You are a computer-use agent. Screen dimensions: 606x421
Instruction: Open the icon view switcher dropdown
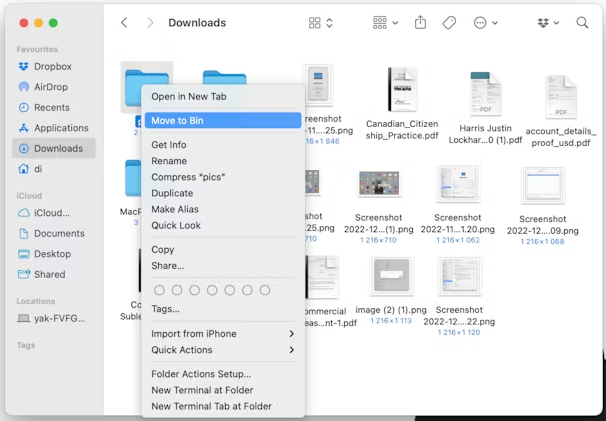coord(321,22)
